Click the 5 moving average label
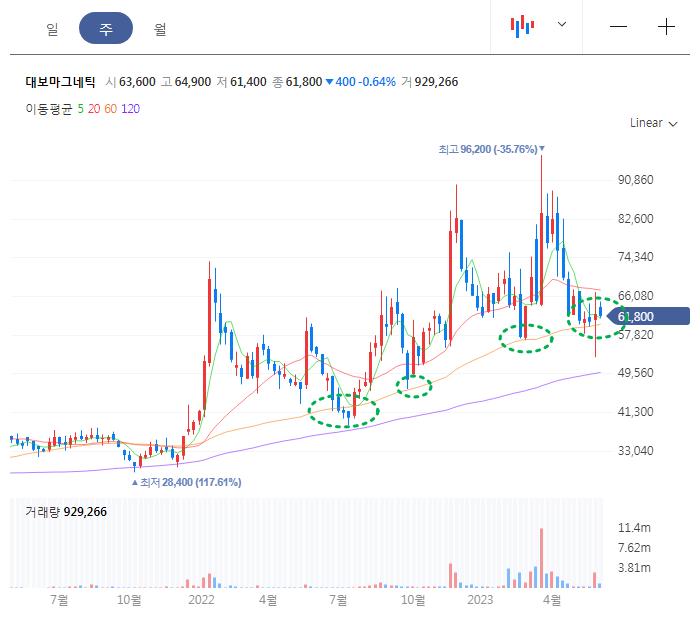691x624 pixels. [x=81, y=109]
